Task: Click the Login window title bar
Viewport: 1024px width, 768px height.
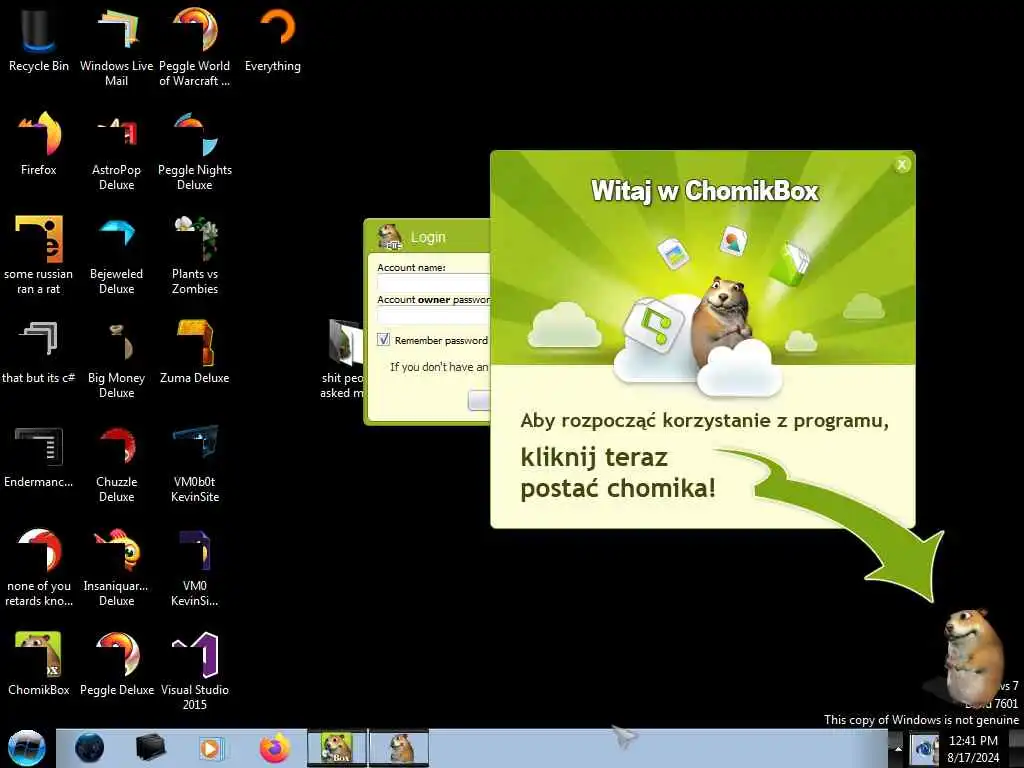Action: (428, 237)
